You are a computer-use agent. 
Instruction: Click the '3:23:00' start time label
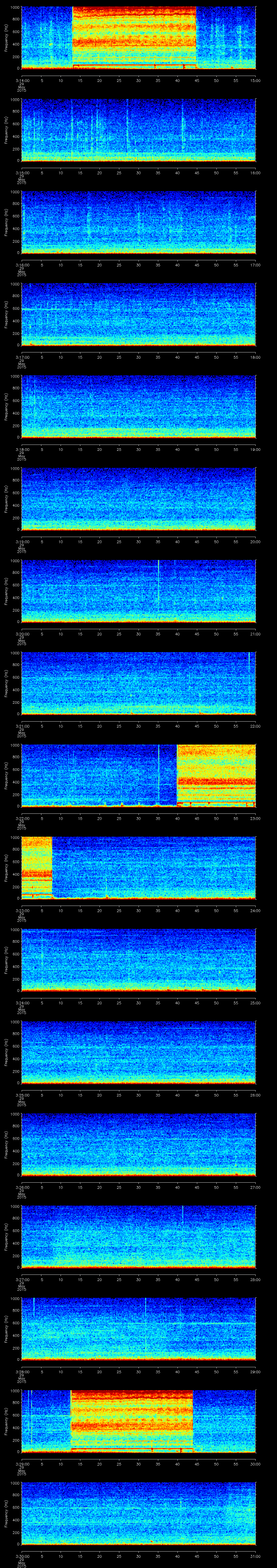click(x=22, y=910)
